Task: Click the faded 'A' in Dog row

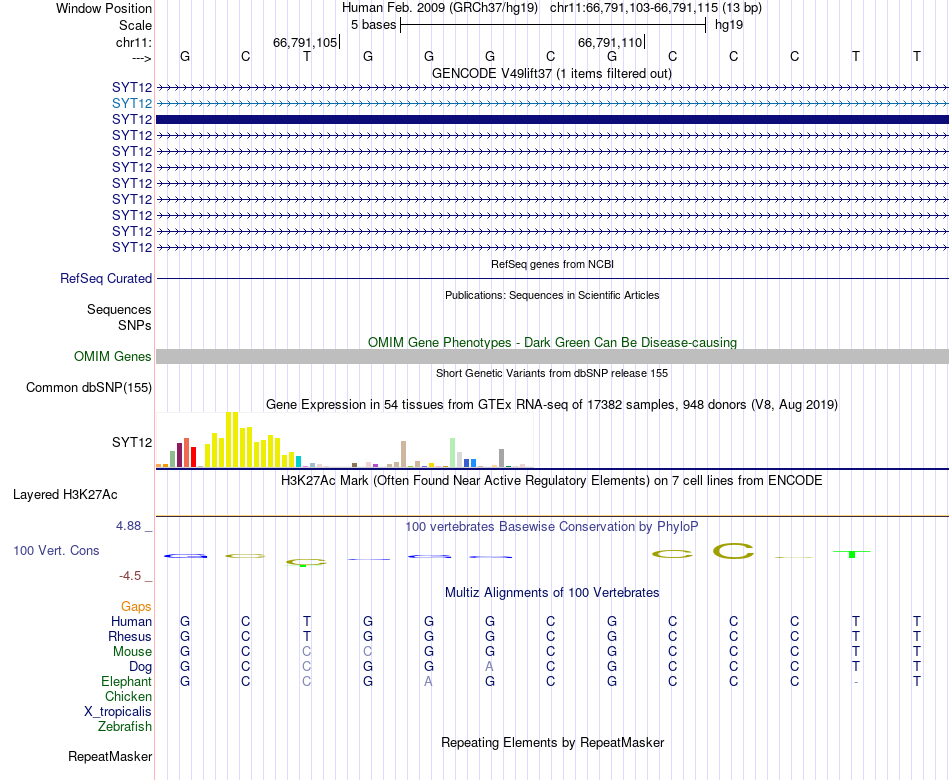Action: (490, 667)
